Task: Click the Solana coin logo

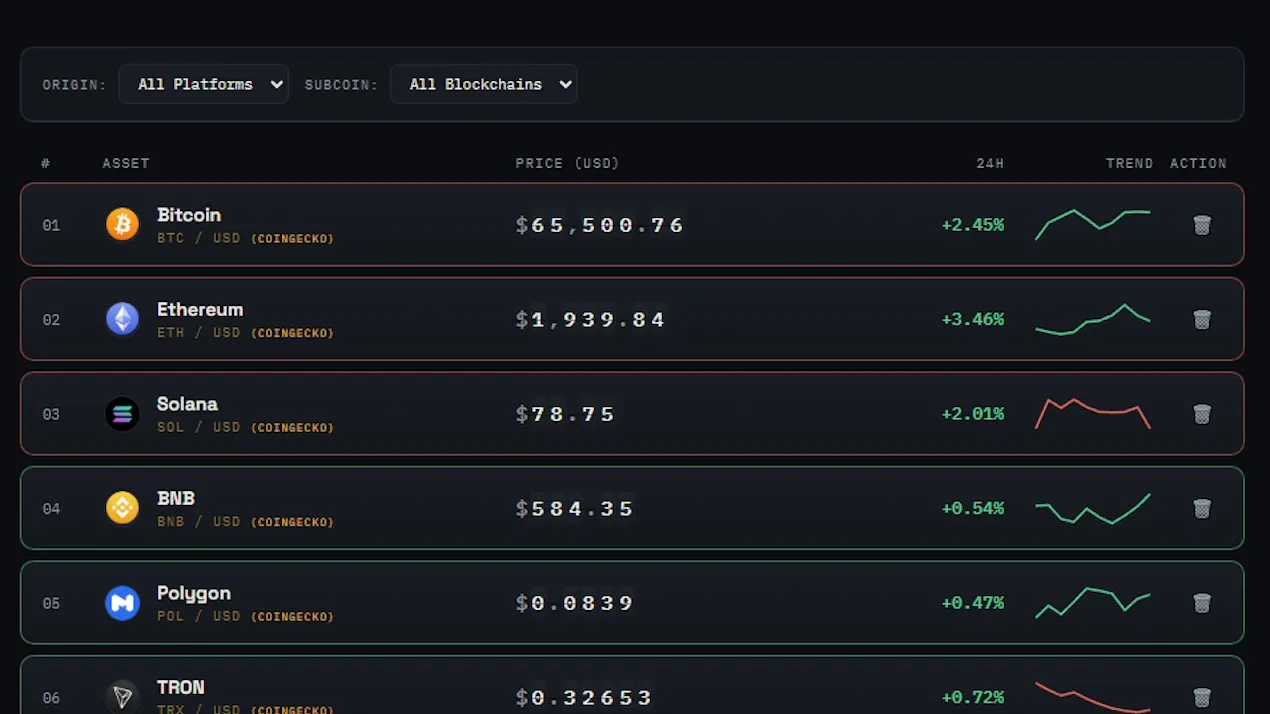Action: click(123, 413)
